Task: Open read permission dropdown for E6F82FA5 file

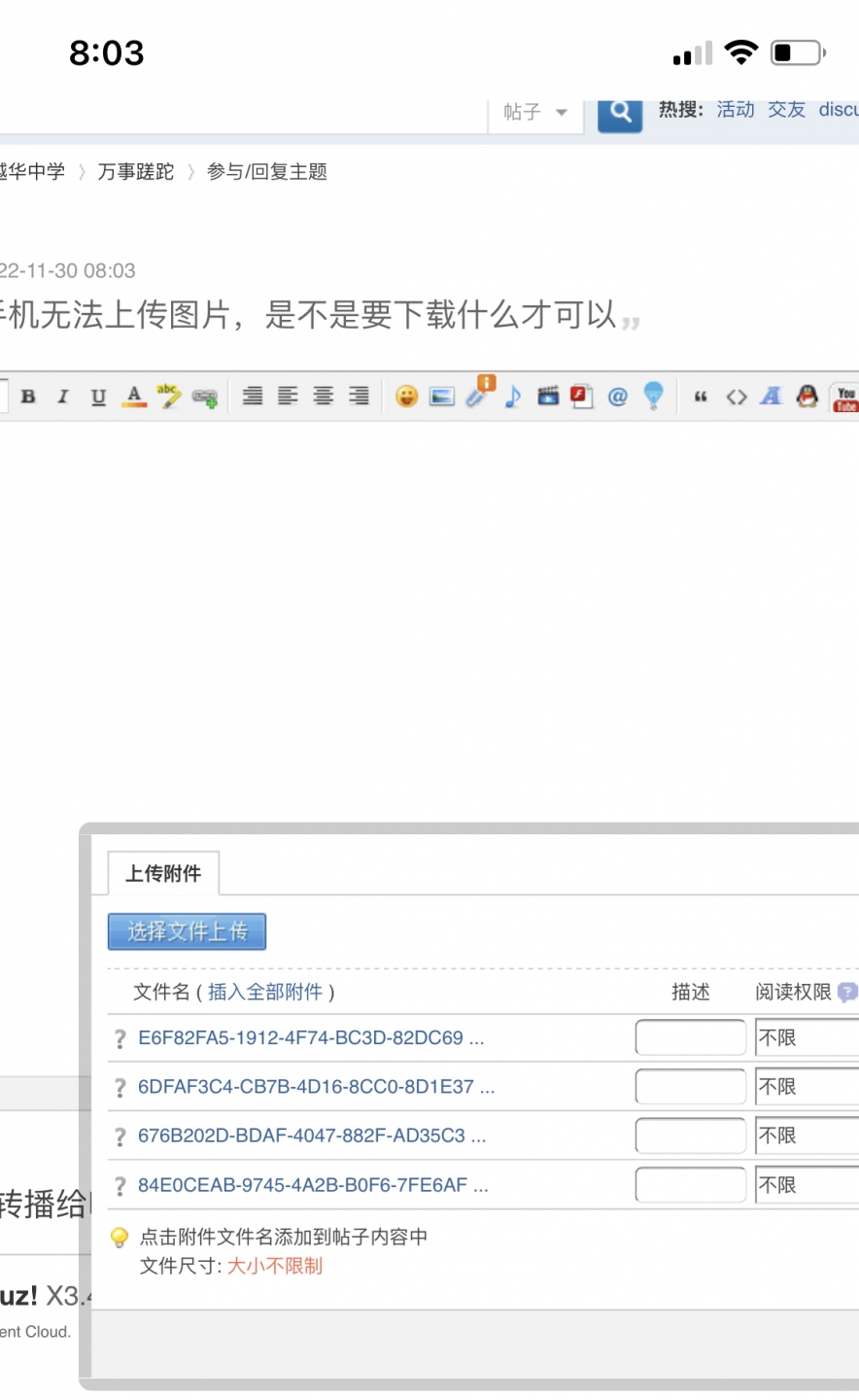Action: pos(807,1037)
